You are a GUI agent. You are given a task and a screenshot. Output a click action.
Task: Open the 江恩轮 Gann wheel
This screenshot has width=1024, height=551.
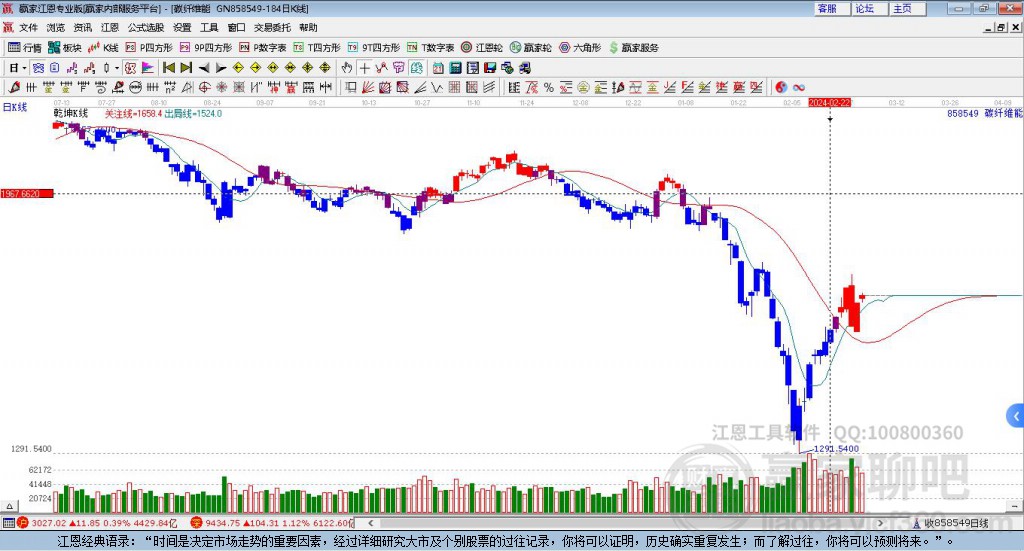point(482,48)
